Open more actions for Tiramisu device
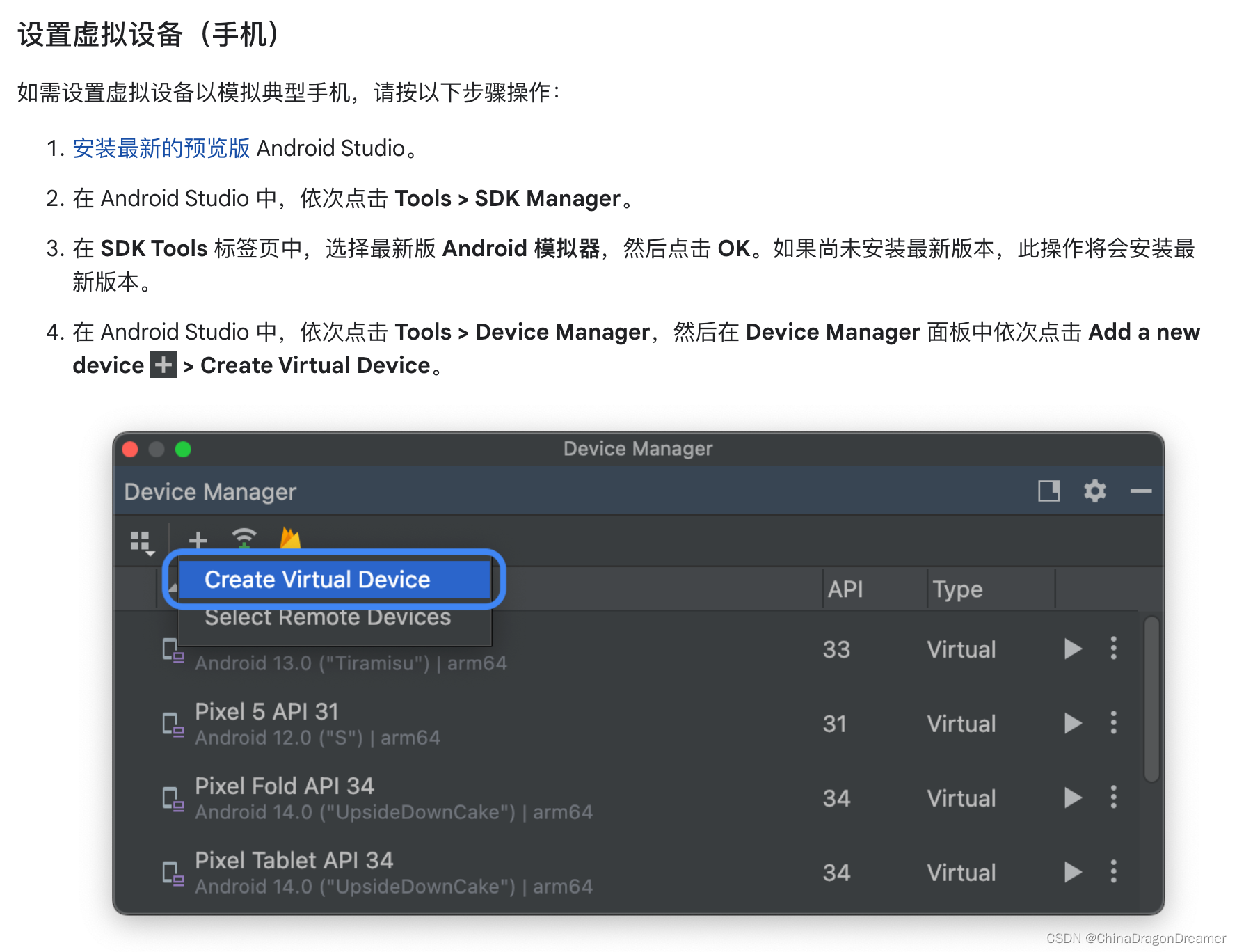This screenshot has height=952, width=1237. pos(1114,648)
